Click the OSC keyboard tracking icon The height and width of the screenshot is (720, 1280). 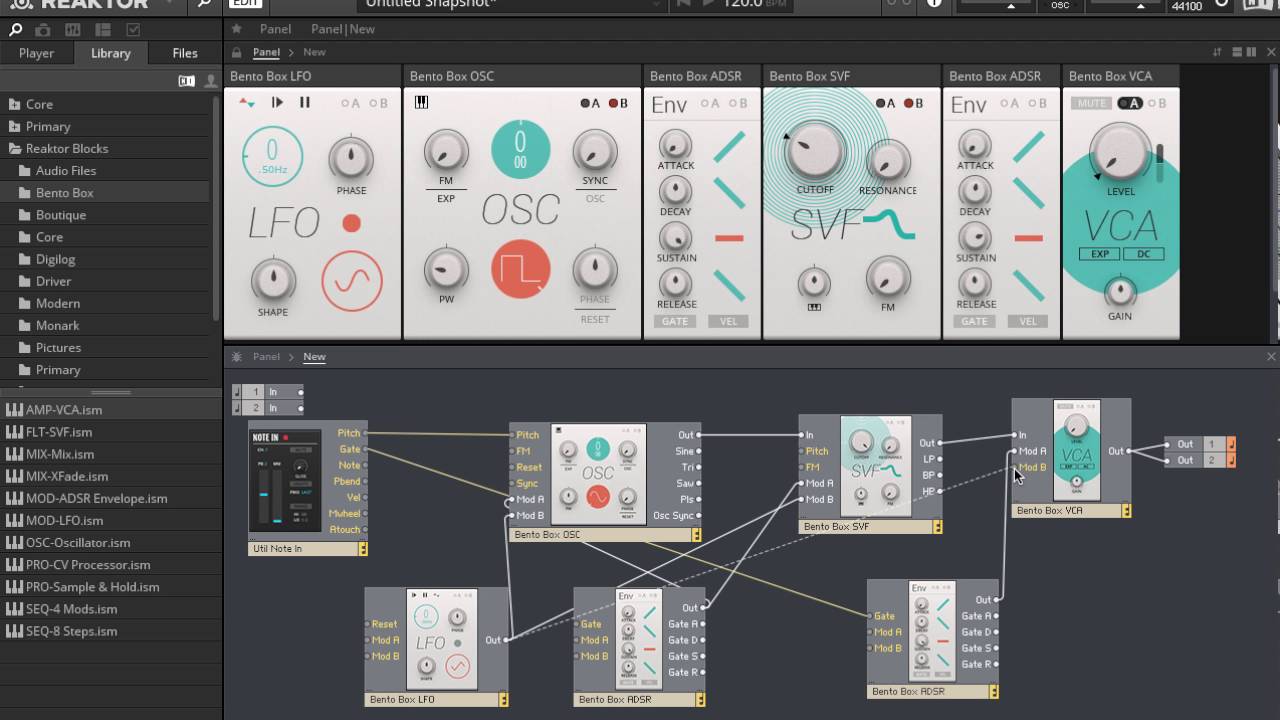point(421,102)
